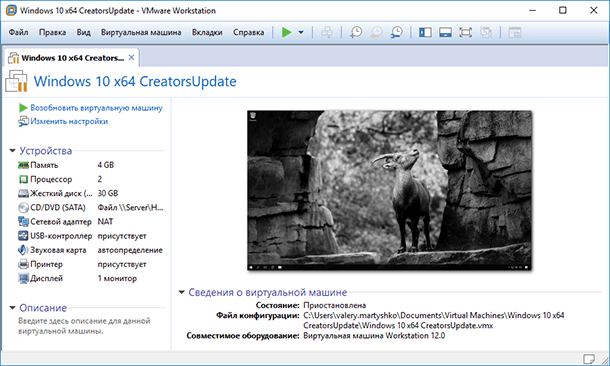Click the memory chip icon
The image size is (610, 366).
pyautogui.click(x=23, y=165)
